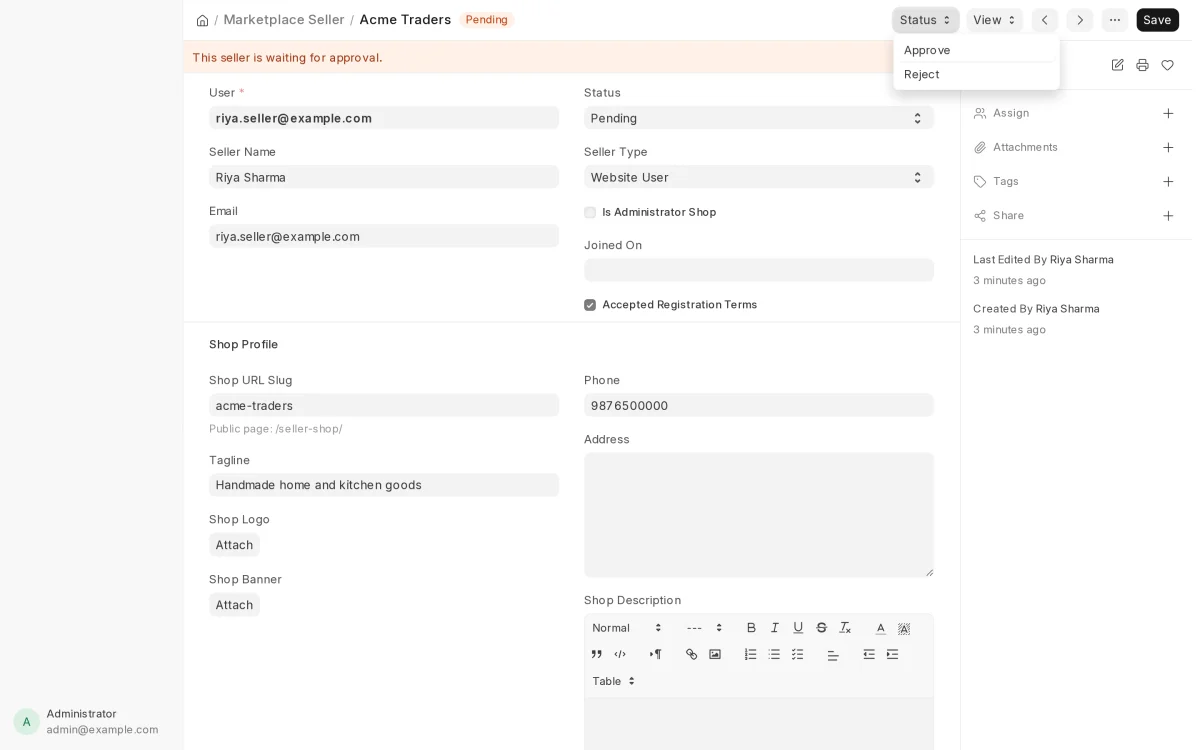Edit the Phone number field
Viewport: 1200px width, 750px height.
pos(759,405)
